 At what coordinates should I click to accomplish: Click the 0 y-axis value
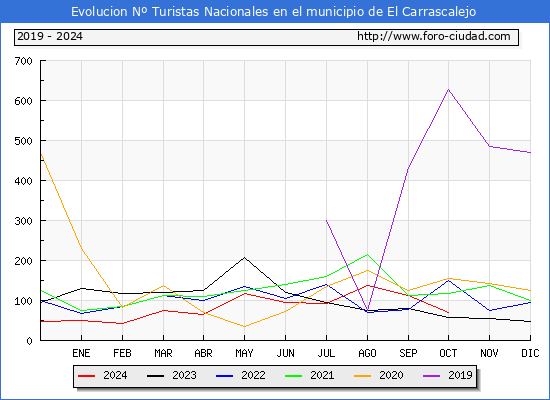(29, 341)
